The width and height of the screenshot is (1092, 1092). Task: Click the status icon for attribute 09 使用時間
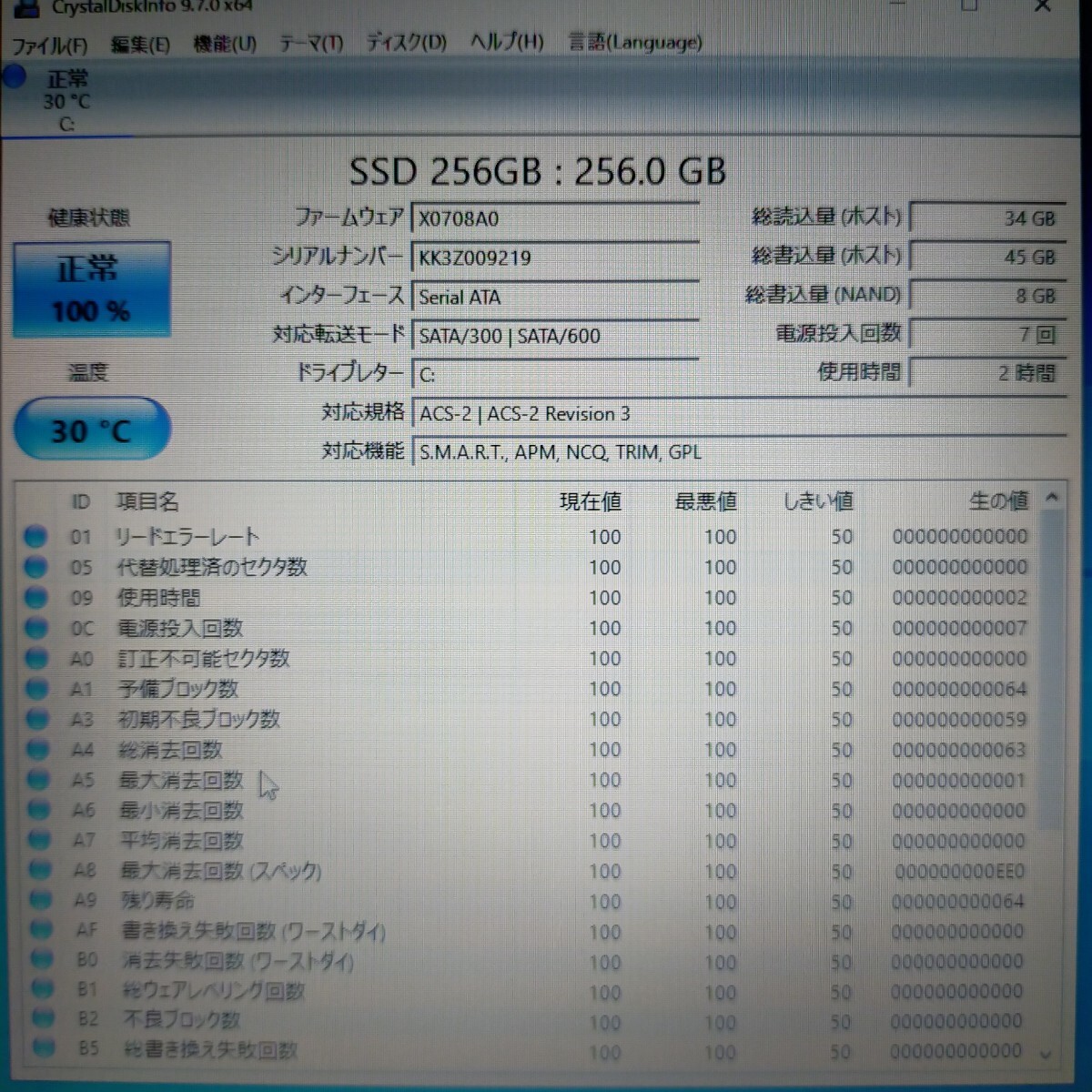pos(35,598)
